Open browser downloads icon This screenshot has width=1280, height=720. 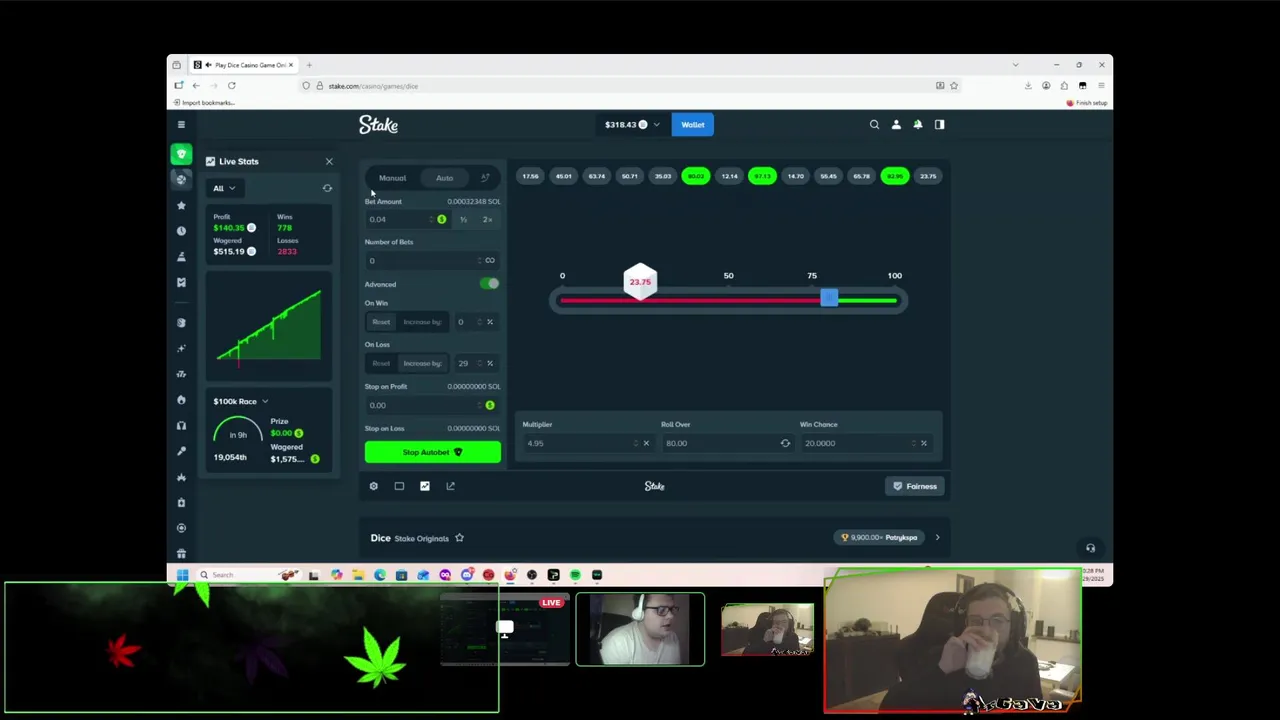click(1028, 86)
